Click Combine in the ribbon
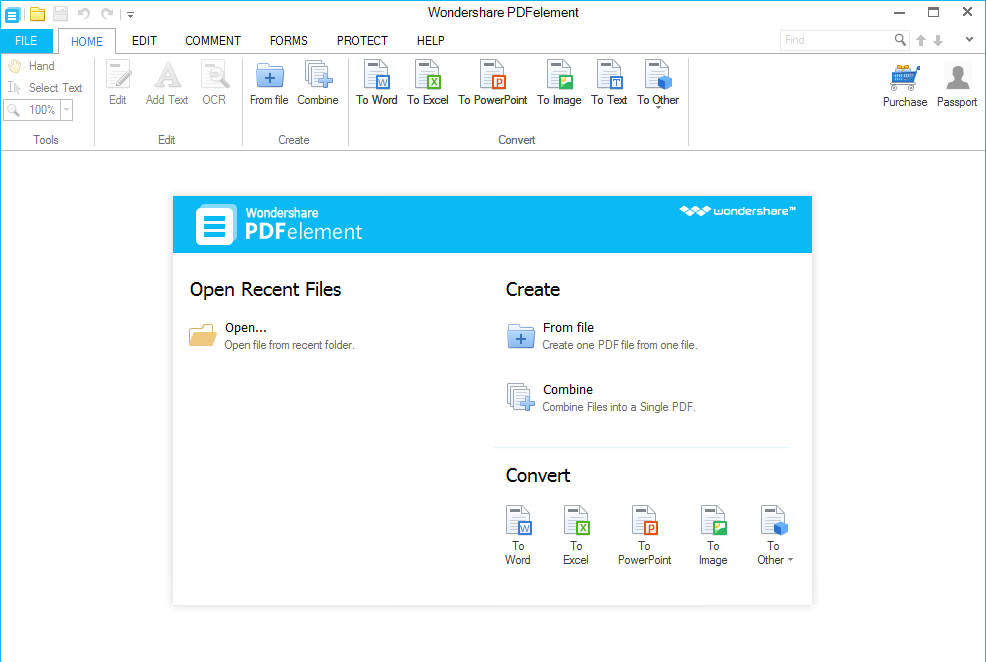The image size is (986, 662). (x=318, y=82)
